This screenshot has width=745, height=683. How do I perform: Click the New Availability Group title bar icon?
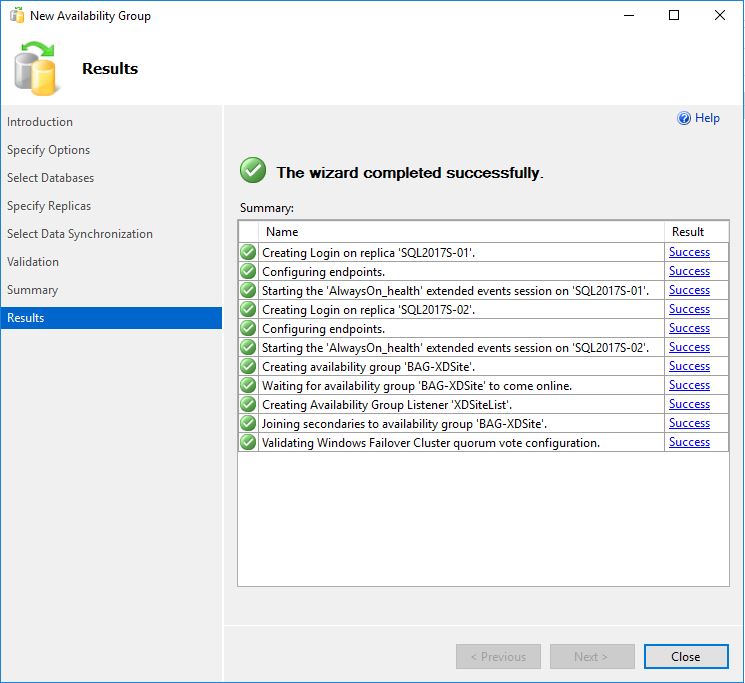tap(17, 15)
